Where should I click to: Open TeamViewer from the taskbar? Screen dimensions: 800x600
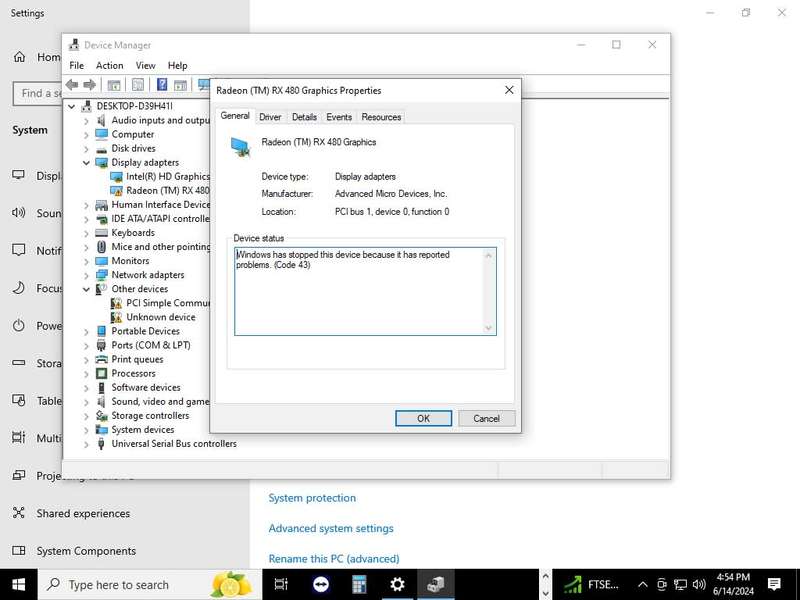[x=321, y=584]
